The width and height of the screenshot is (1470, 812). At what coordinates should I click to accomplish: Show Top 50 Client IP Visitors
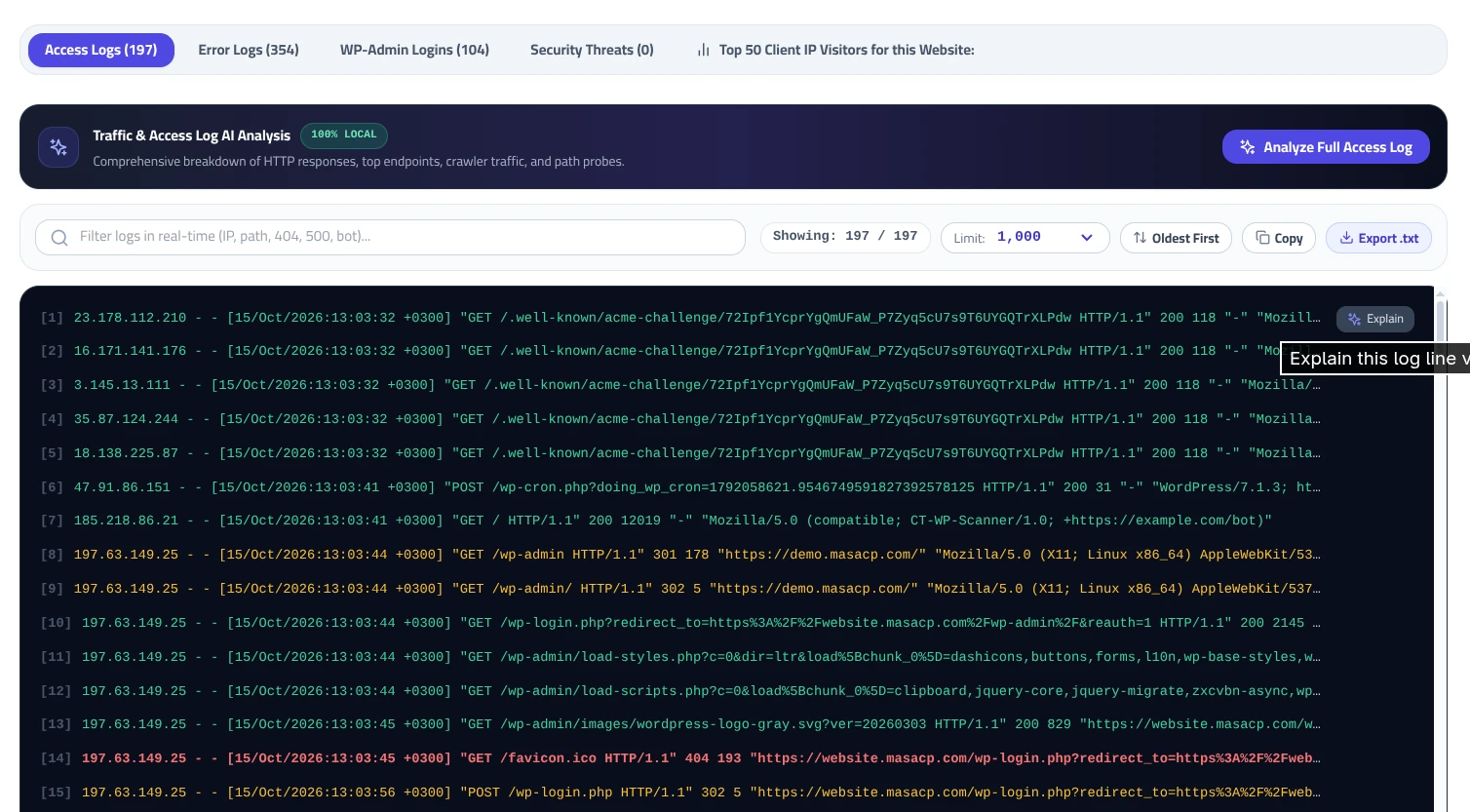click(x=835, y=50)
